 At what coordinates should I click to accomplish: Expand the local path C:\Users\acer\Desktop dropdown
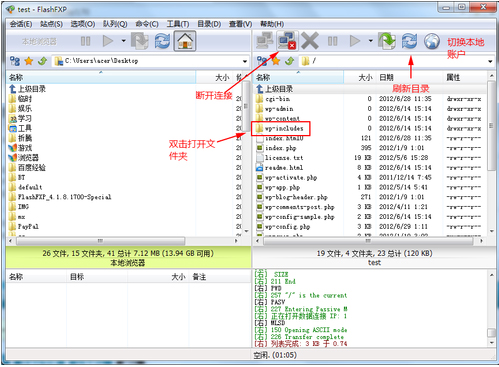245,61
